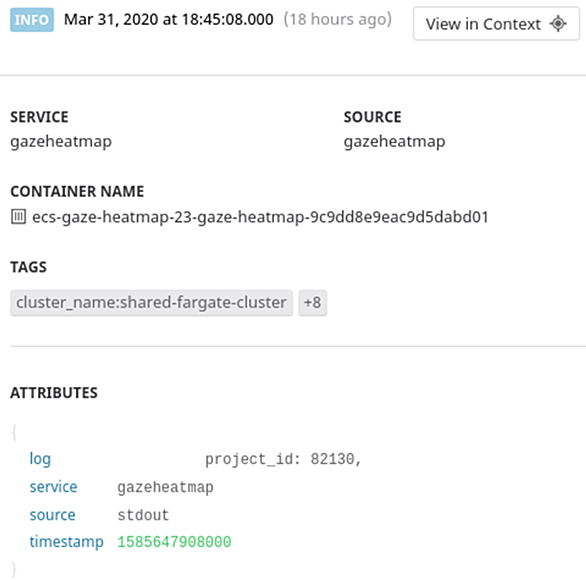Collapse the attributes JSON opening brace
586x580 pixels.
click(x=14, y=433)
